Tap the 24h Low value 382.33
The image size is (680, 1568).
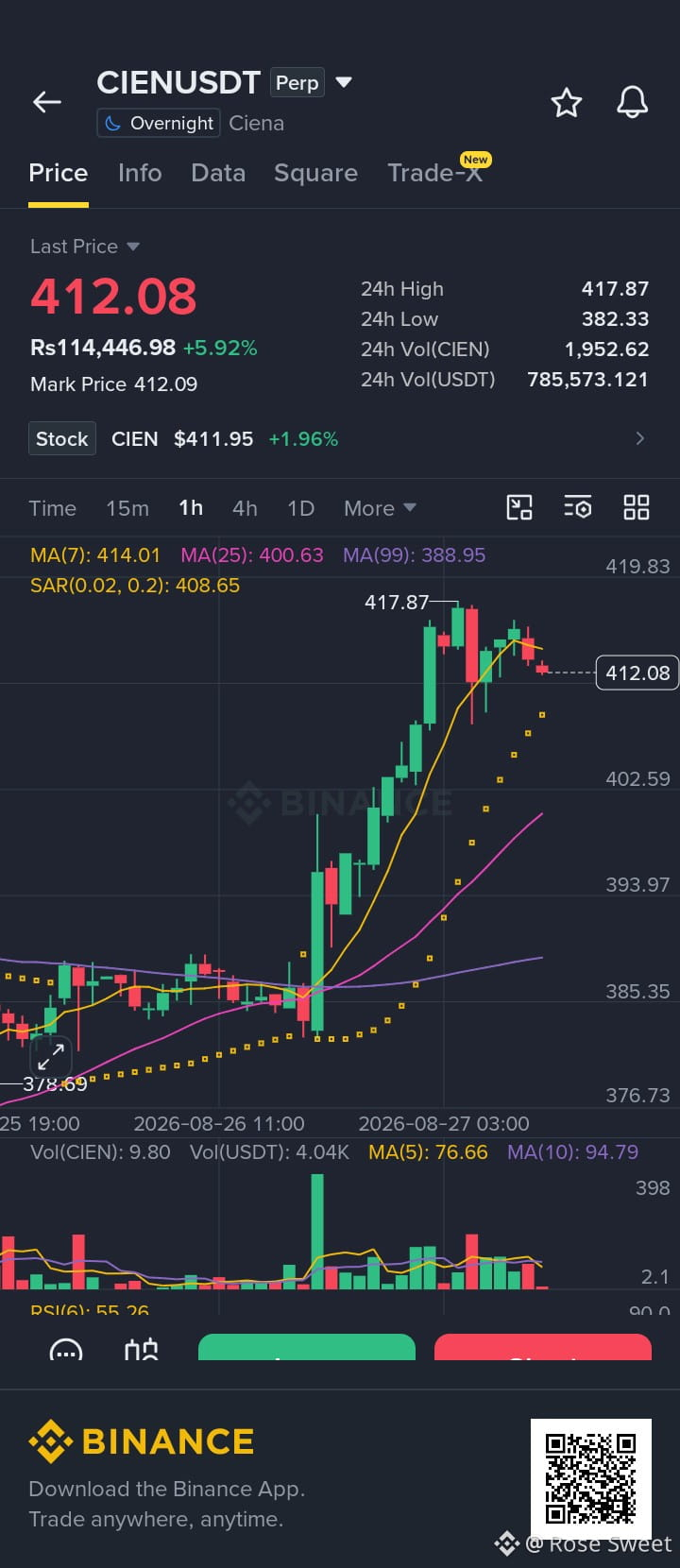[615, 319]
